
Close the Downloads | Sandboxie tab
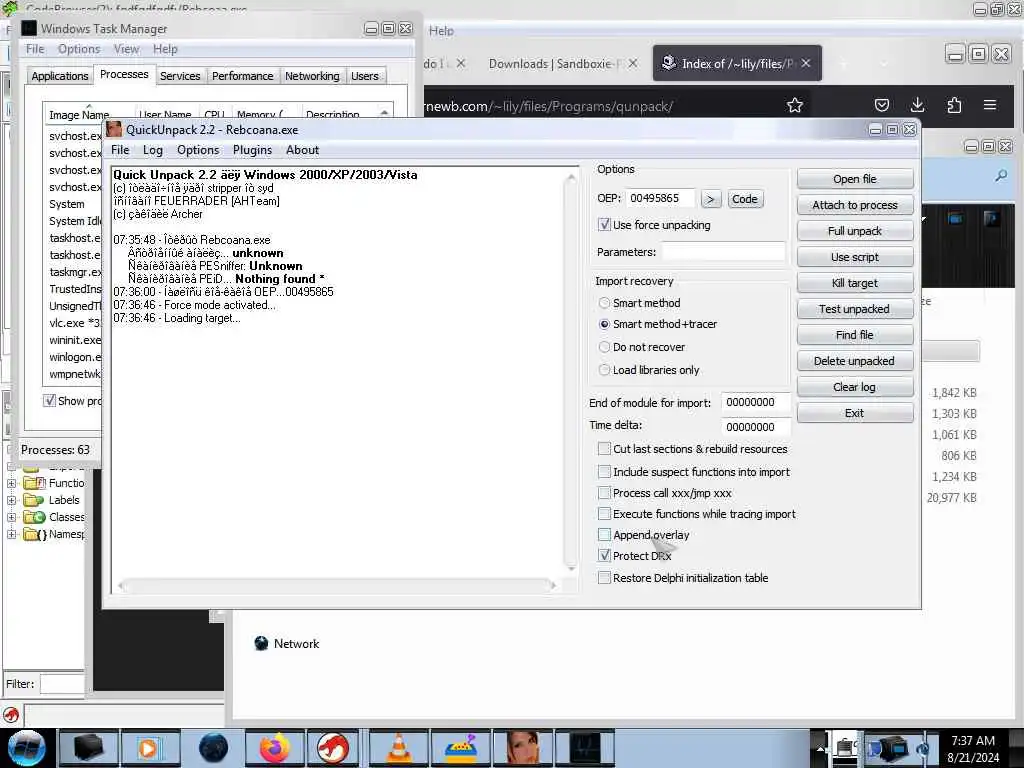coord(633,63)
